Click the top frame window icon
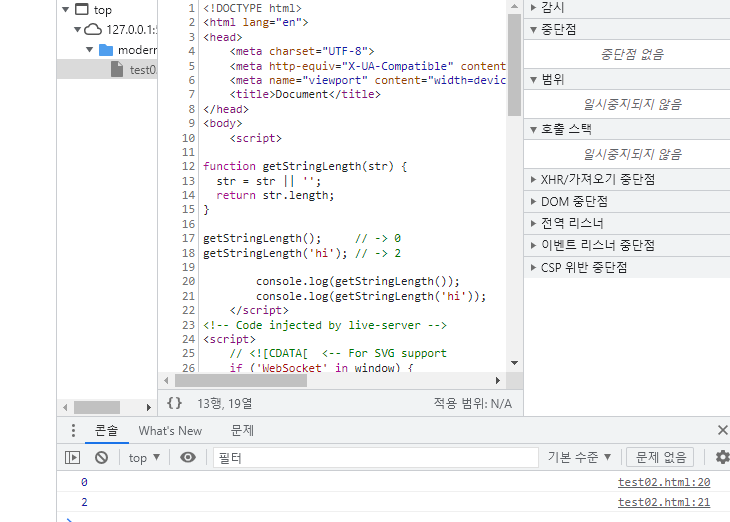Viewport: 730px width, 522px height. 81,9
